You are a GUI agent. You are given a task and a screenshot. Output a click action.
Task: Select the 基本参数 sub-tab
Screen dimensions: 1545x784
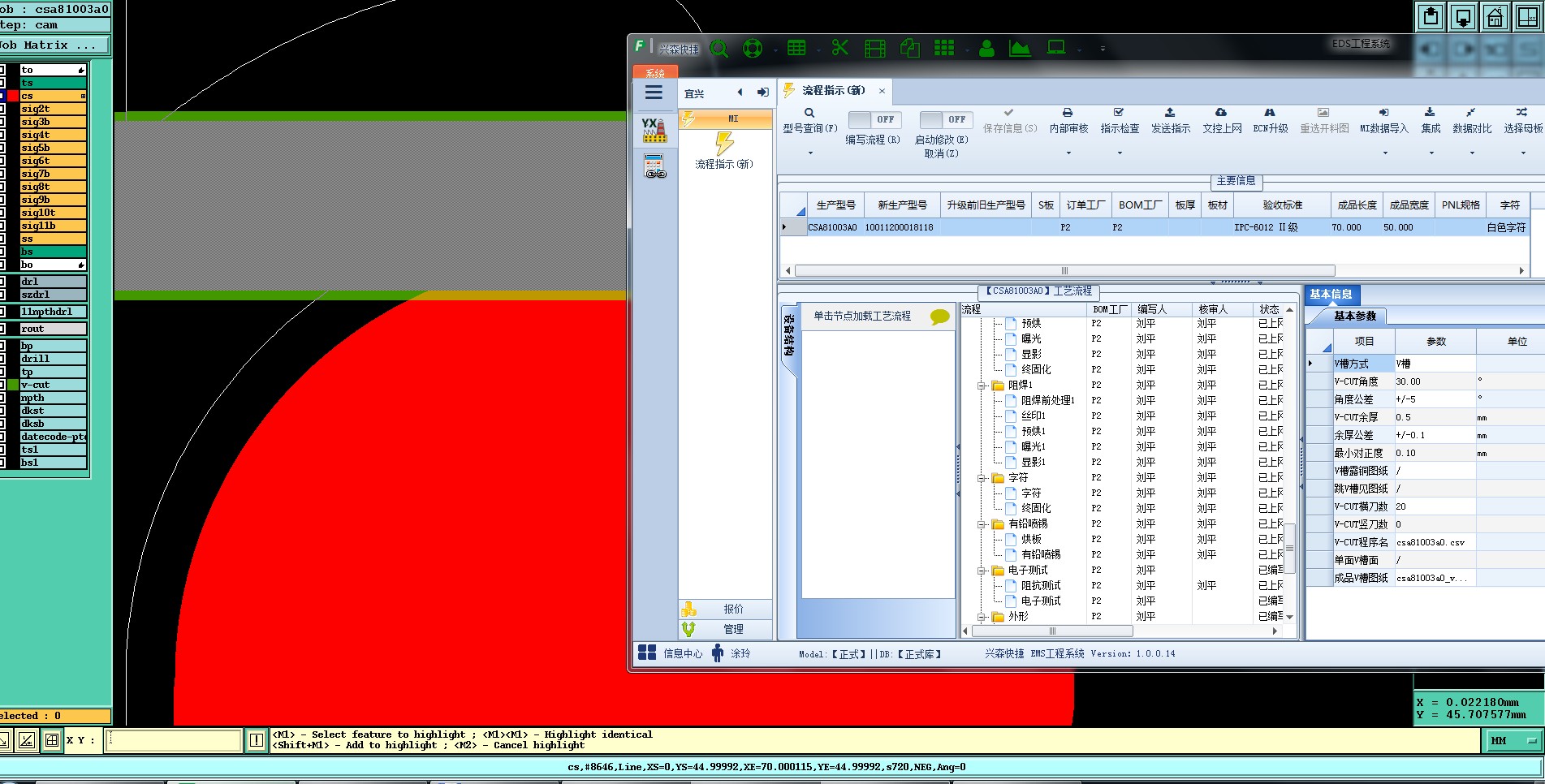pyautogui.click(x=1355, y=317)
